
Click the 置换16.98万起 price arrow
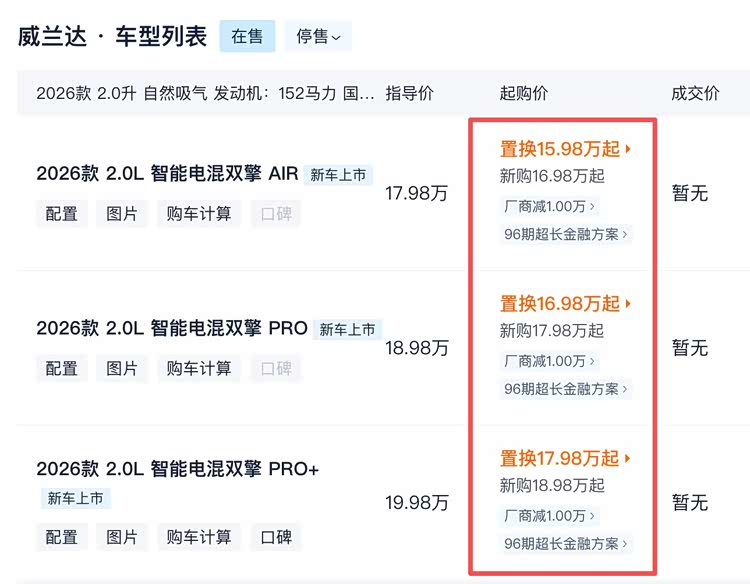[x=628, y=304]
